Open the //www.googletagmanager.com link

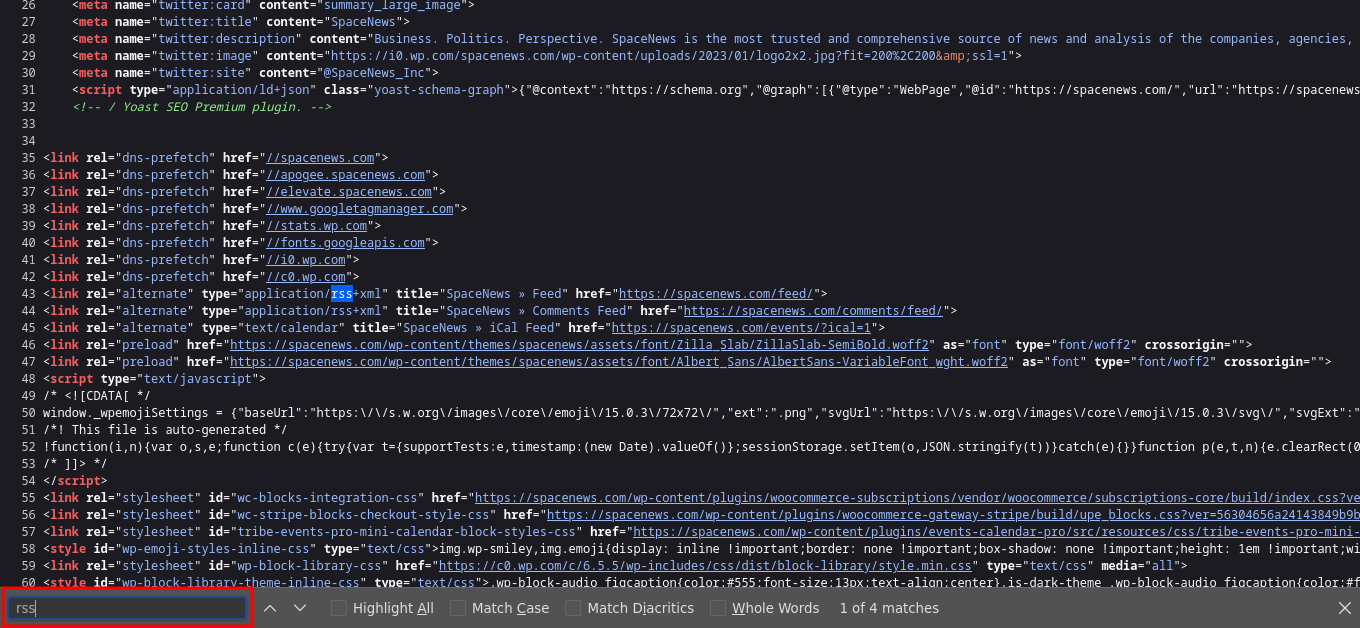tap(359, 209)
